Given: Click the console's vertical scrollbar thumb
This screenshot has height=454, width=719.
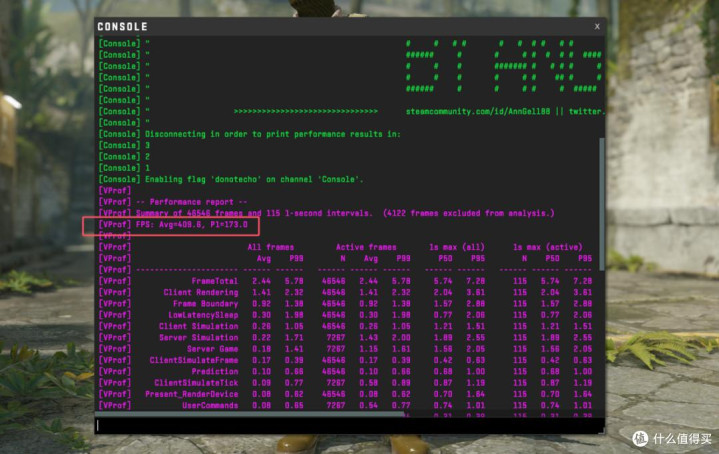Looking at the screenshot, I should click(602, 204).
